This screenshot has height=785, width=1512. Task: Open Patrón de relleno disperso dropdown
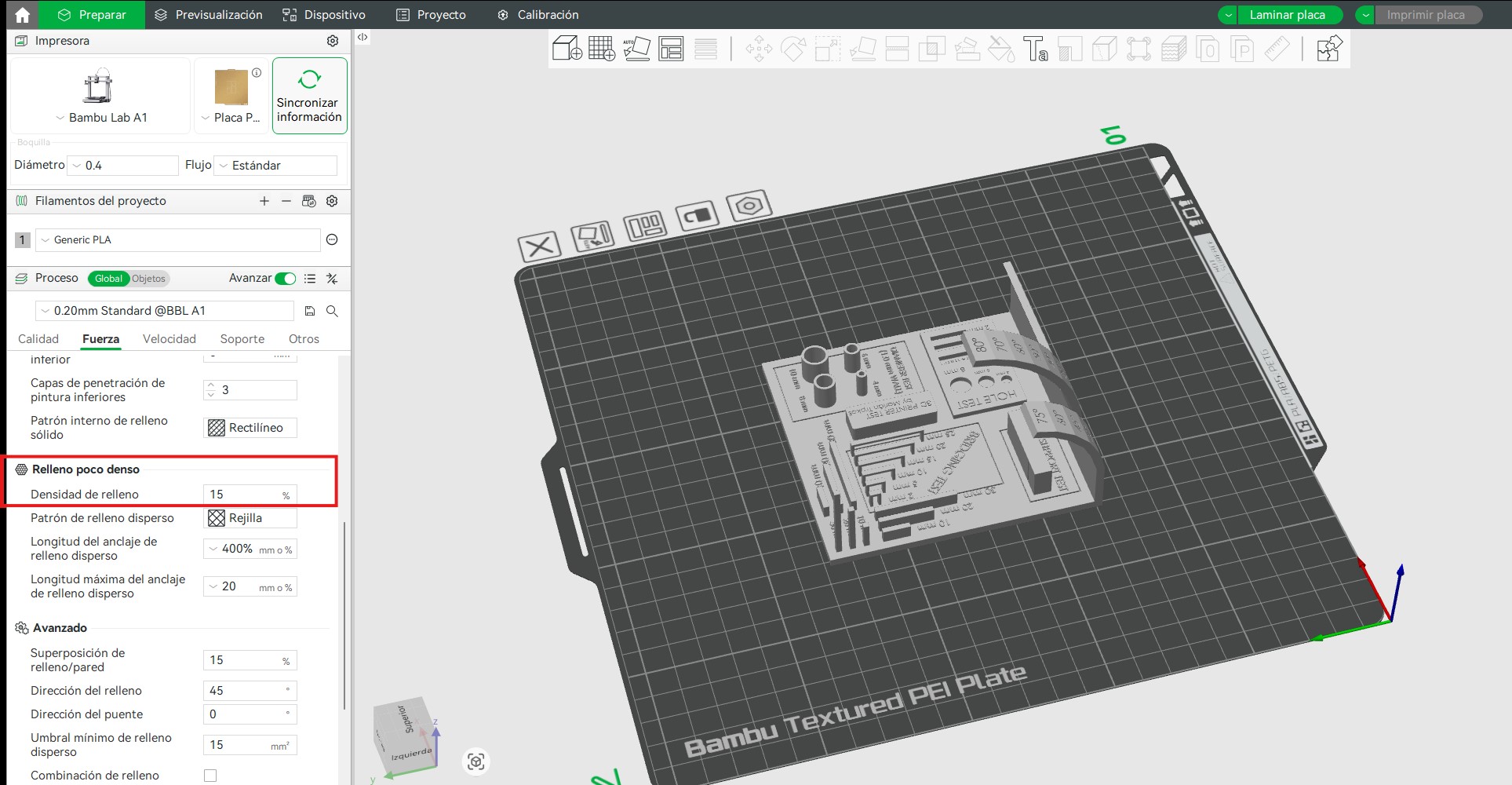pyautogui.click(x=250, y=518)
